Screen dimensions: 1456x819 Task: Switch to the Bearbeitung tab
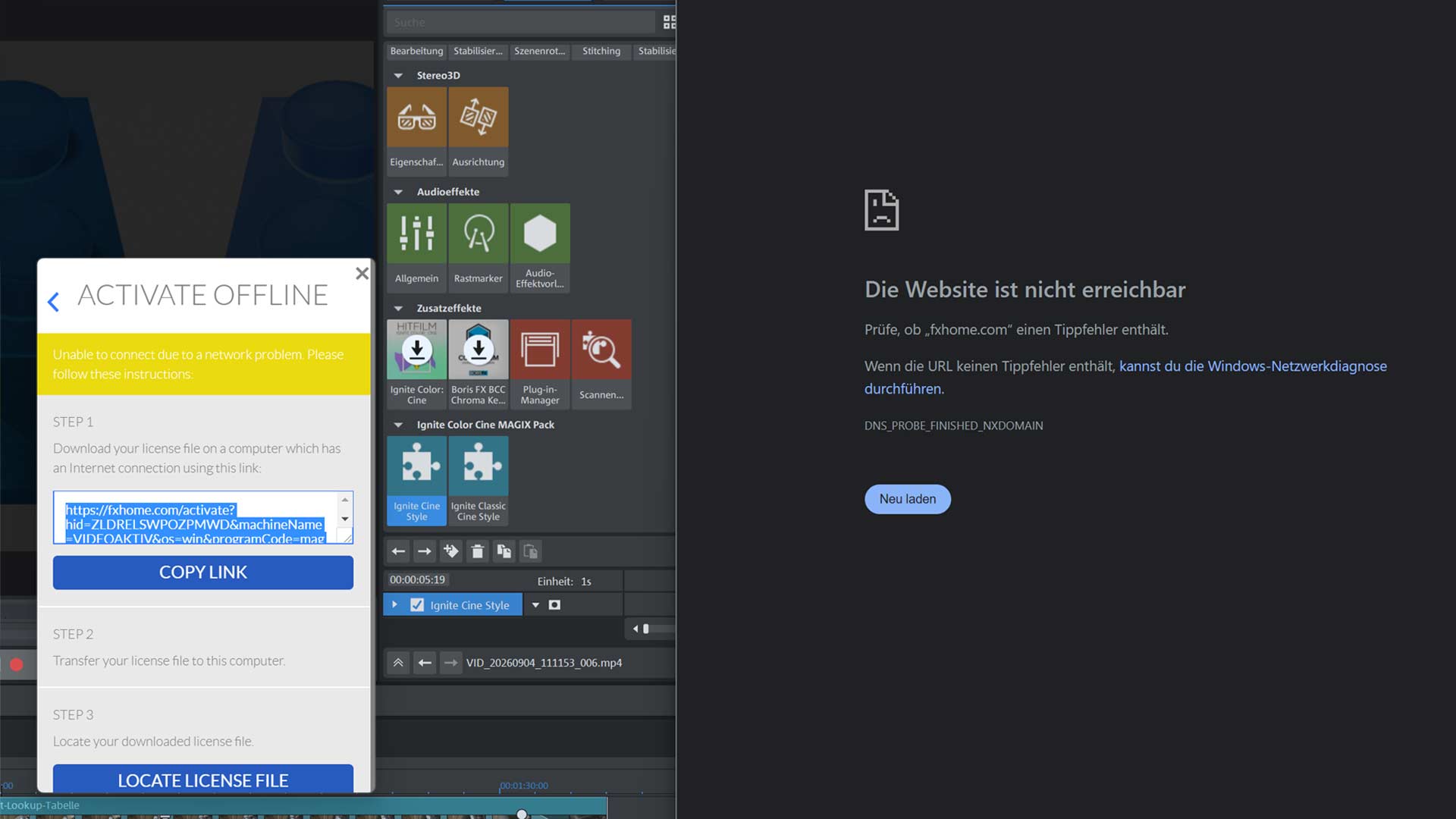416,51
